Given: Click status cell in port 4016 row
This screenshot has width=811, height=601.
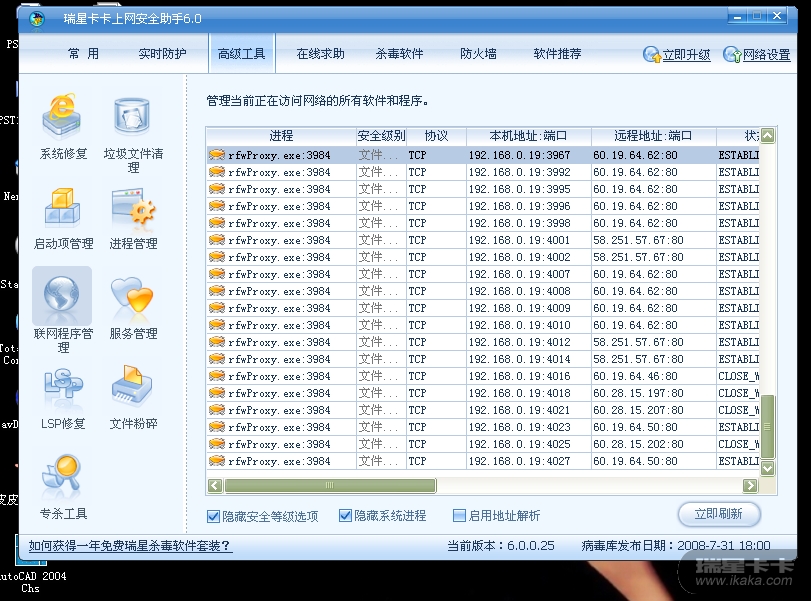Looking at the screenshot, I should pyautogui.click(x=739, y=376).
